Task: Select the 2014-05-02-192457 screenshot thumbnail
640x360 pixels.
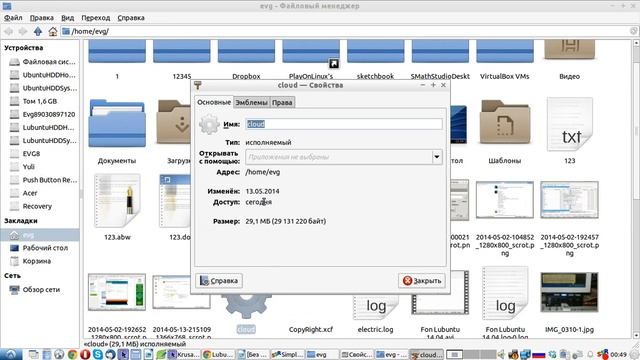Action: point(569,200)
